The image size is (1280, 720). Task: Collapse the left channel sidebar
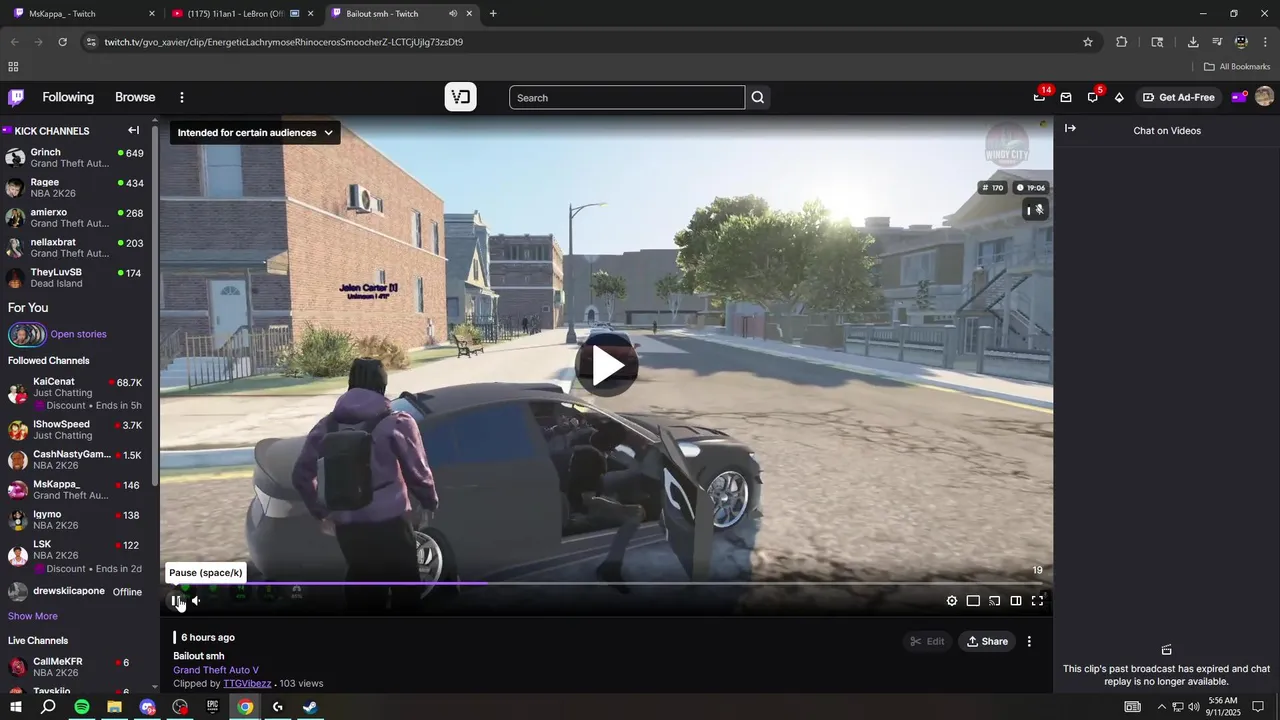pyautogui.click(x=134, y=130)
